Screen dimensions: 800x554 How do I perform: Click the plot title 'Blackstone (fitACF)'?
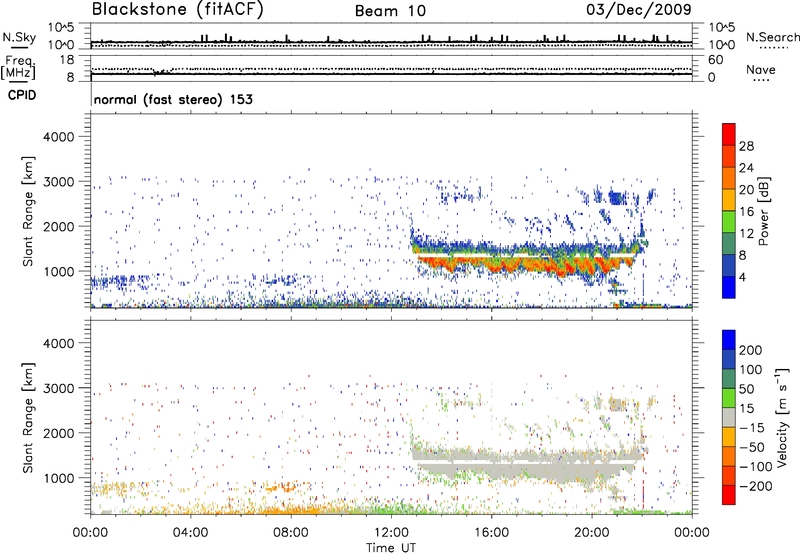click(x=178, y=9)
